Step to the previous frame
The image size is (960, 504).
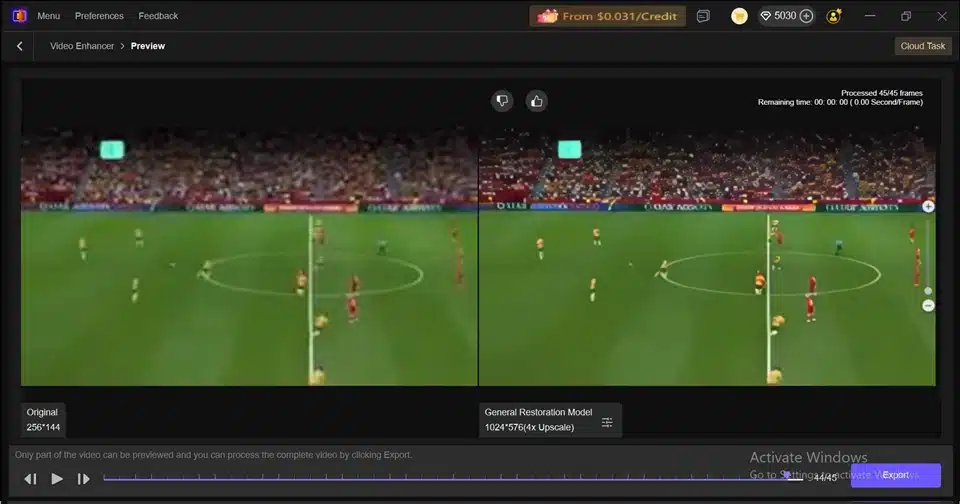pyautogui.click(x=30, y=479)
